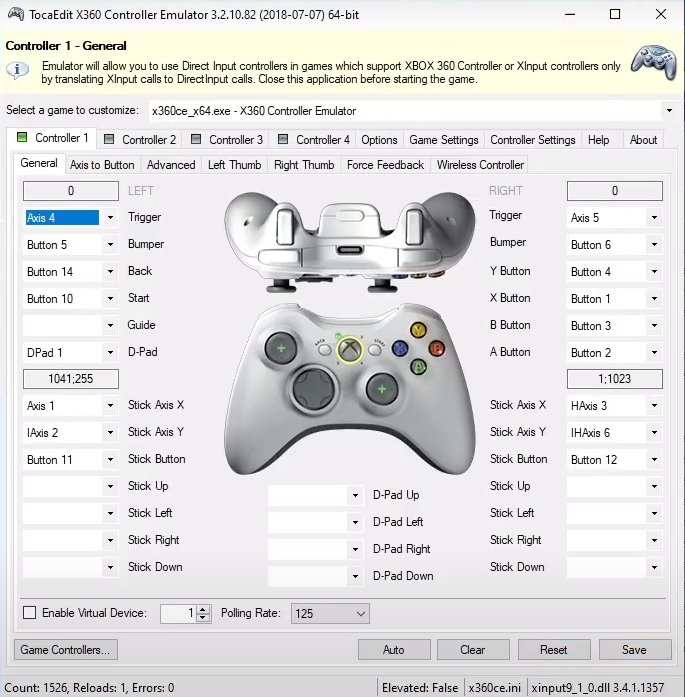685x697 pixels.
Task: Click the green status icon of Controller 1
Action: [22, 137]
